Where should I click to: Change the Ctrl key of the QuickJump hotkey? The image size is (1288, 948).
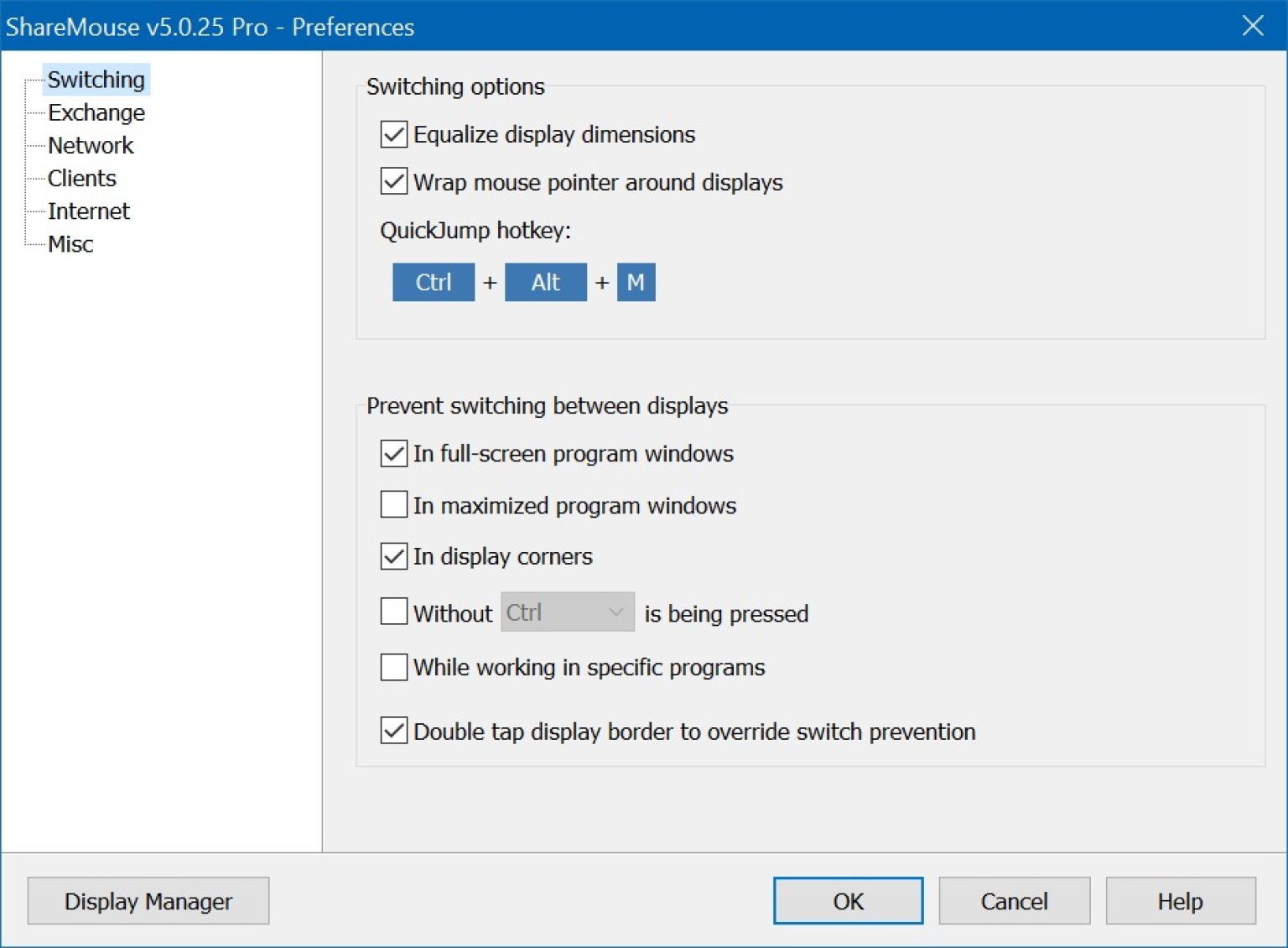(x=433, y=282)
